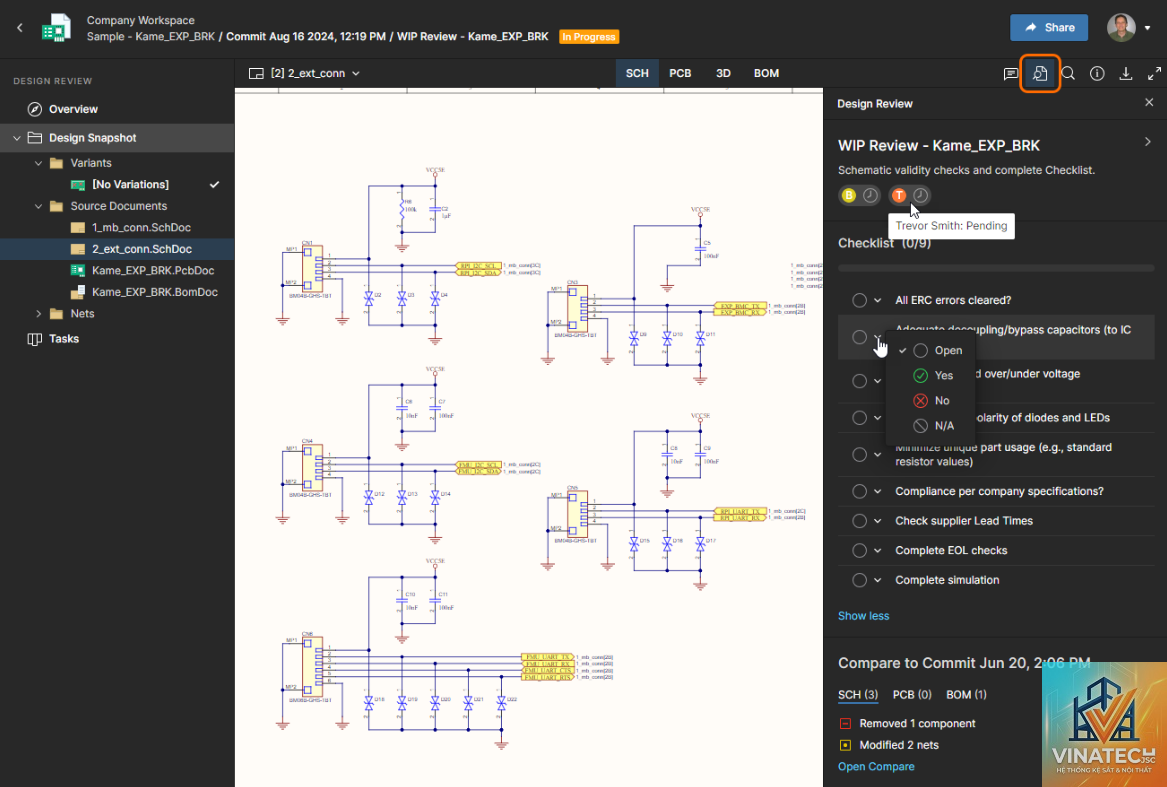Click the Share button
Image resolution: width=1167 pixels, height=787 pixels.
(1049, 28)
